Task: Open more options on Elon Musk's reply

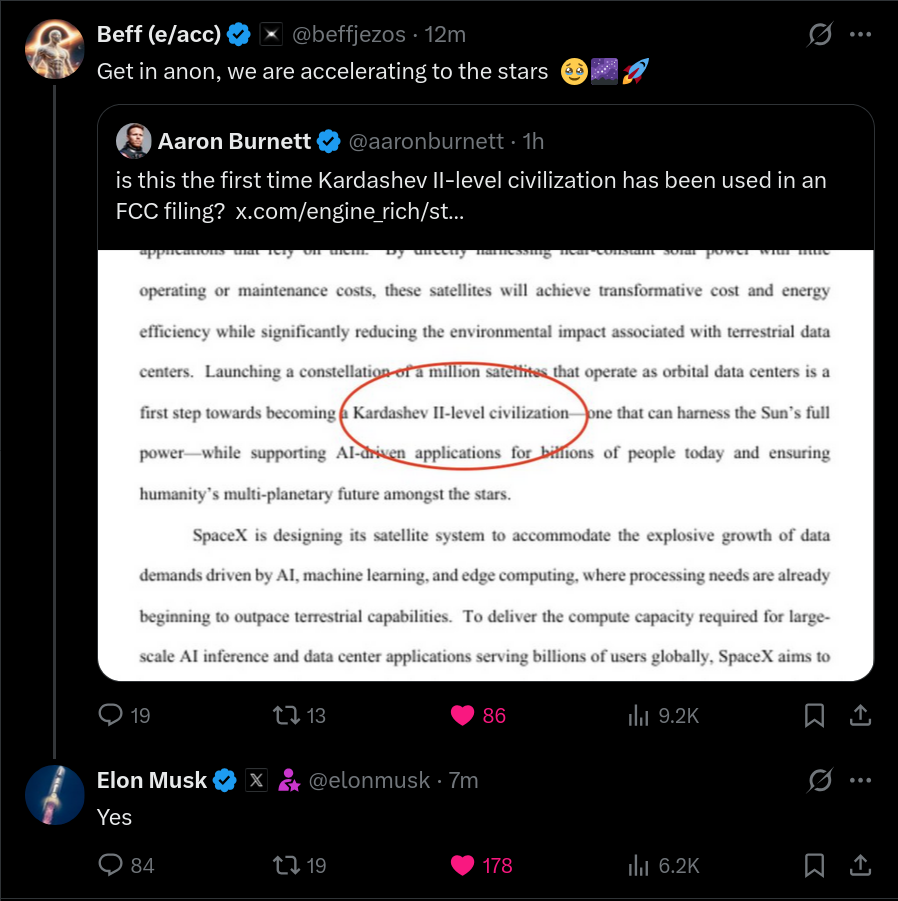Action: tap(860, 780)
